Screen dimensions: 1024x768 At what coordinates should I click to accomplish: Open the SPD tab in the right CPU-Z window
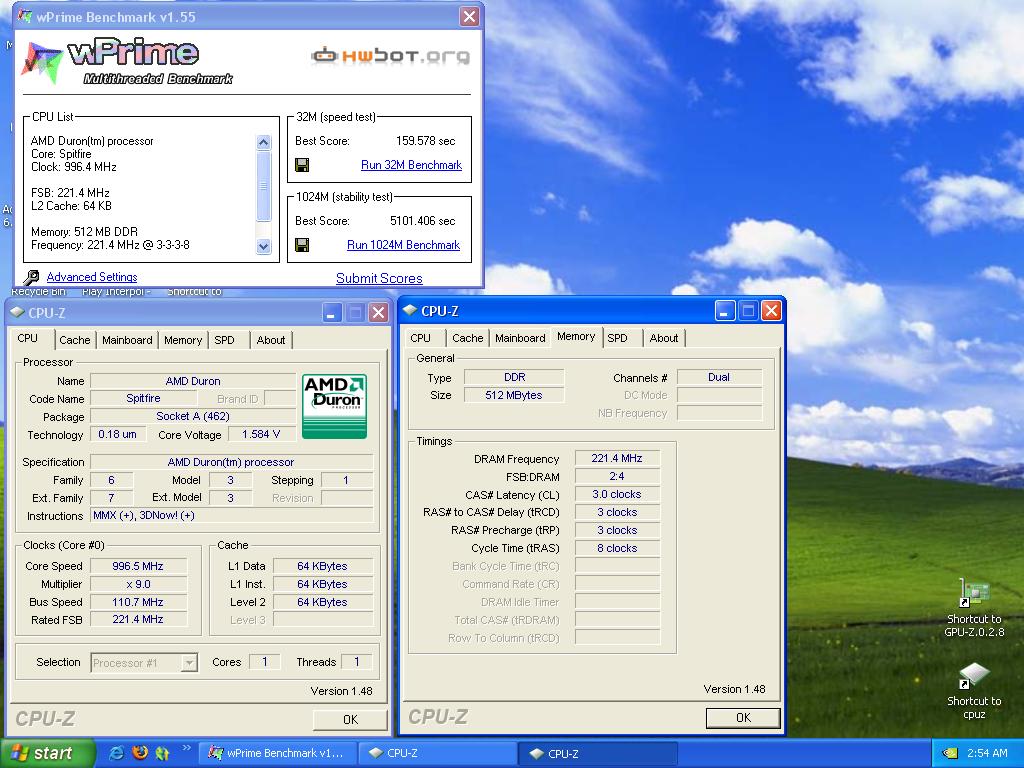pyautogui.click(x=617, y=338)
